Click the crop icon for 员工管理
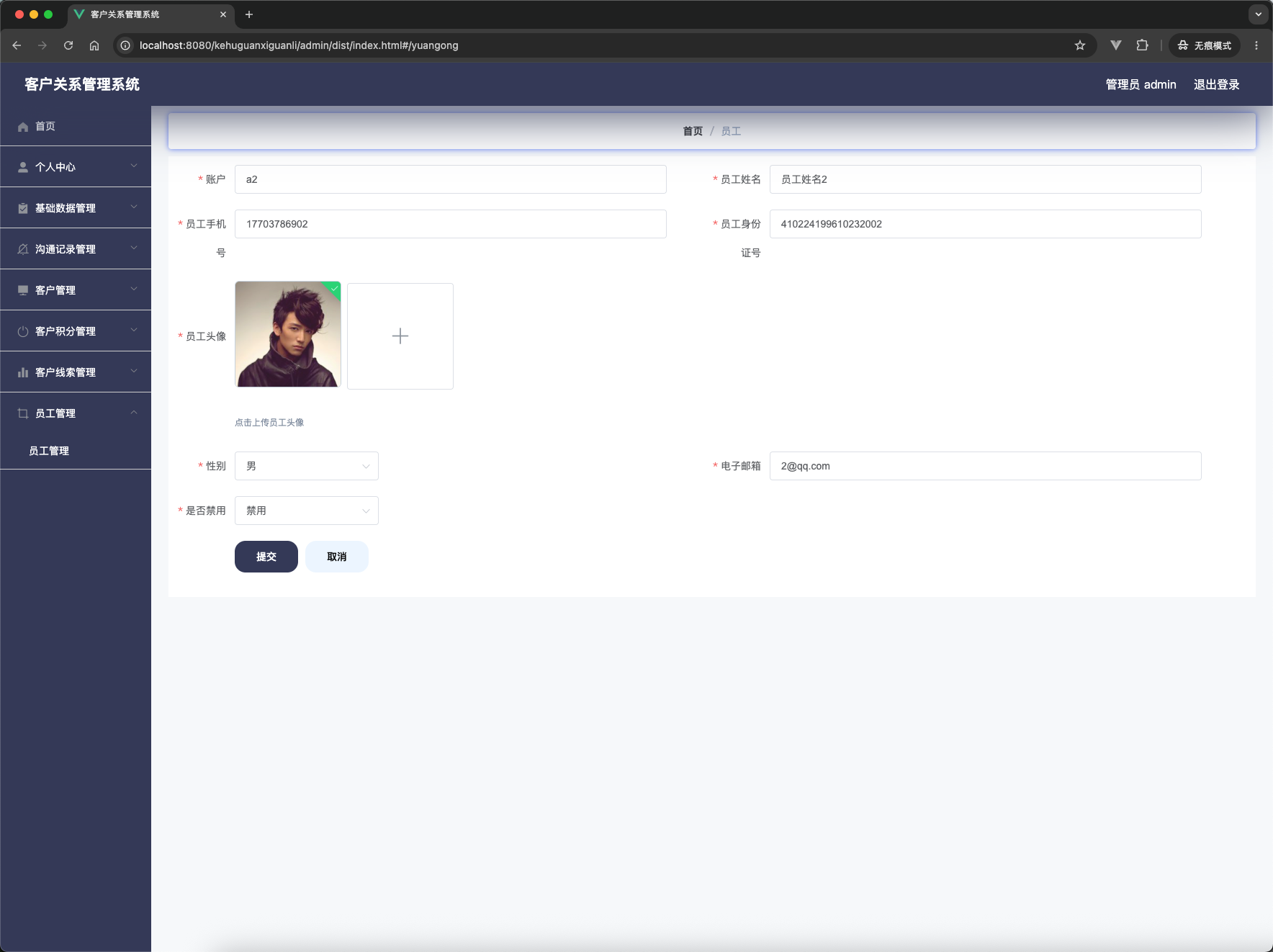The image size is (1273, 952). click(23, 413)
